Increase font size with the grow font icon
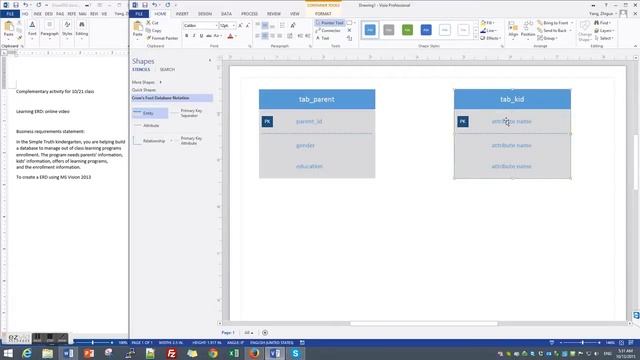 point(240,26)
